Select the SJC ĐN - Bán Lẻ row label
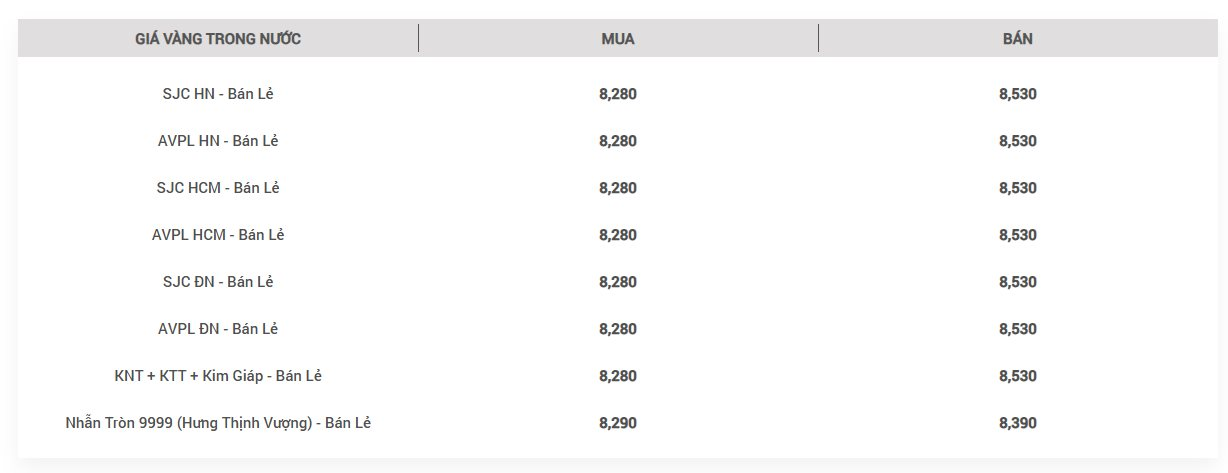This screenshot has height=473, width=1228. [x=218, y=282]
